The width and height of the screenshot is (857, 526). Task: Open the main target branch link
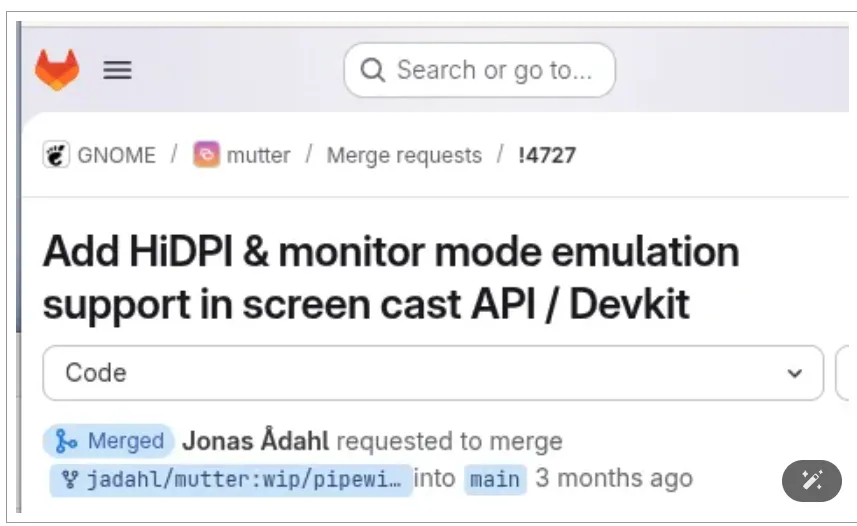(495, 479)
